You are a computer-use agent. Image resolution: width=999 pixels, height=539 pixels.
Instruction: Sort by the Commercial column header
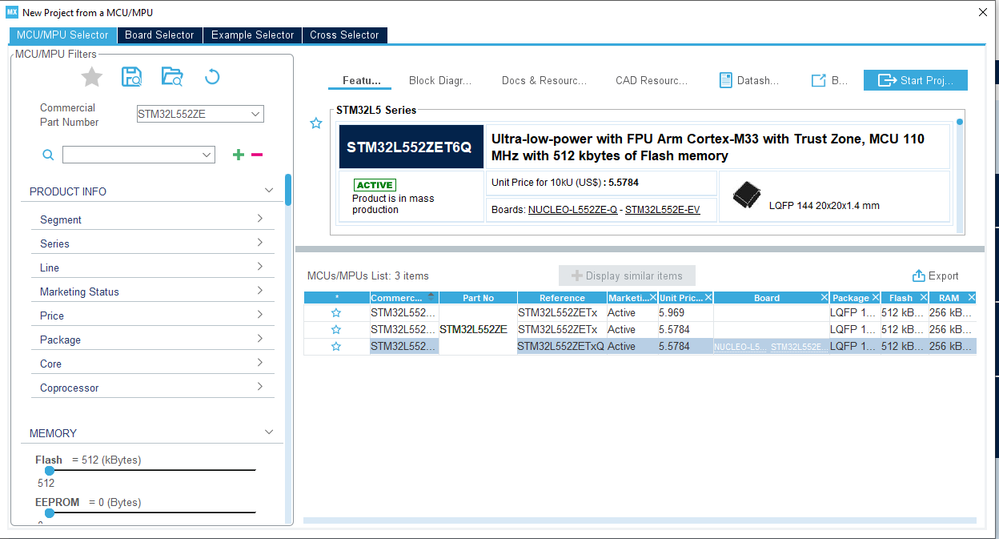(x=403, y=298)
